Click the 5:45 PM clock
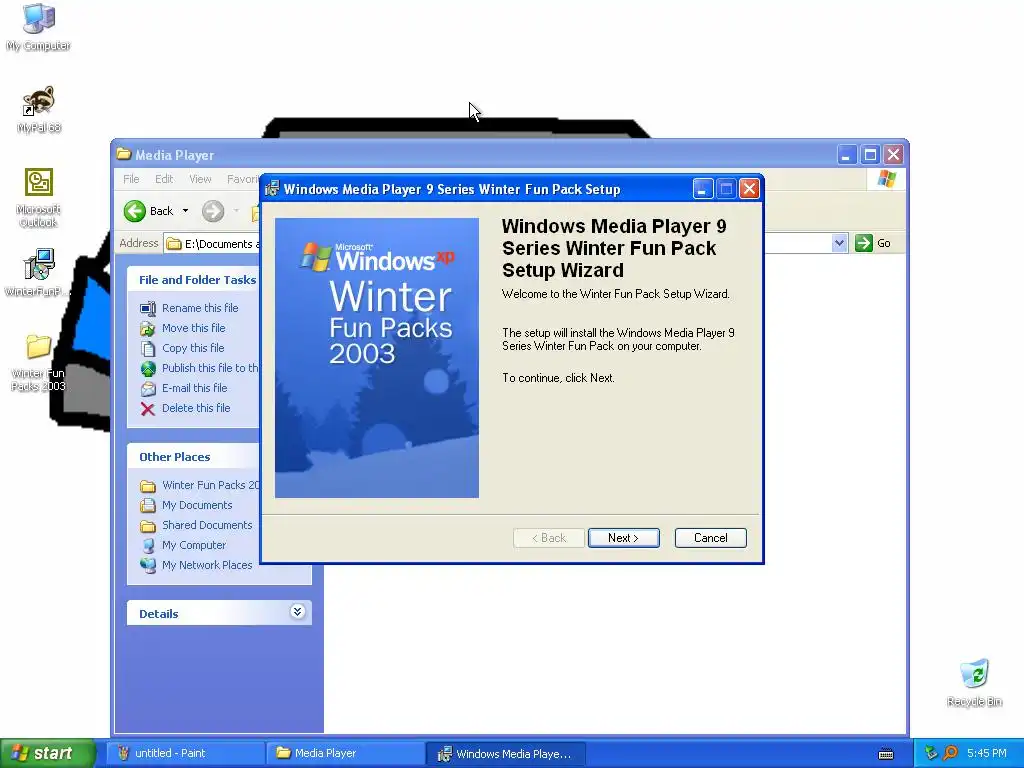 coord(987,753)
